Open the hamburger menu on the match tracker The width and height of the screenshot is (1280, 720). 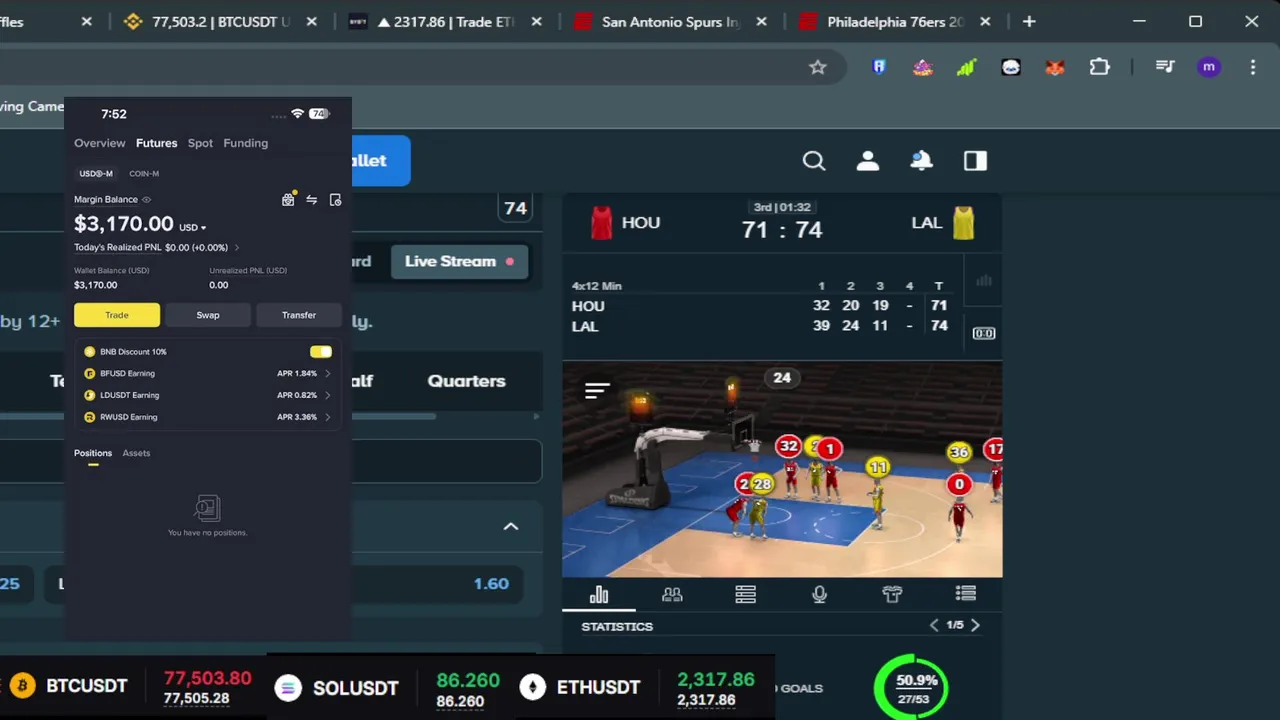tap(597, 391)
